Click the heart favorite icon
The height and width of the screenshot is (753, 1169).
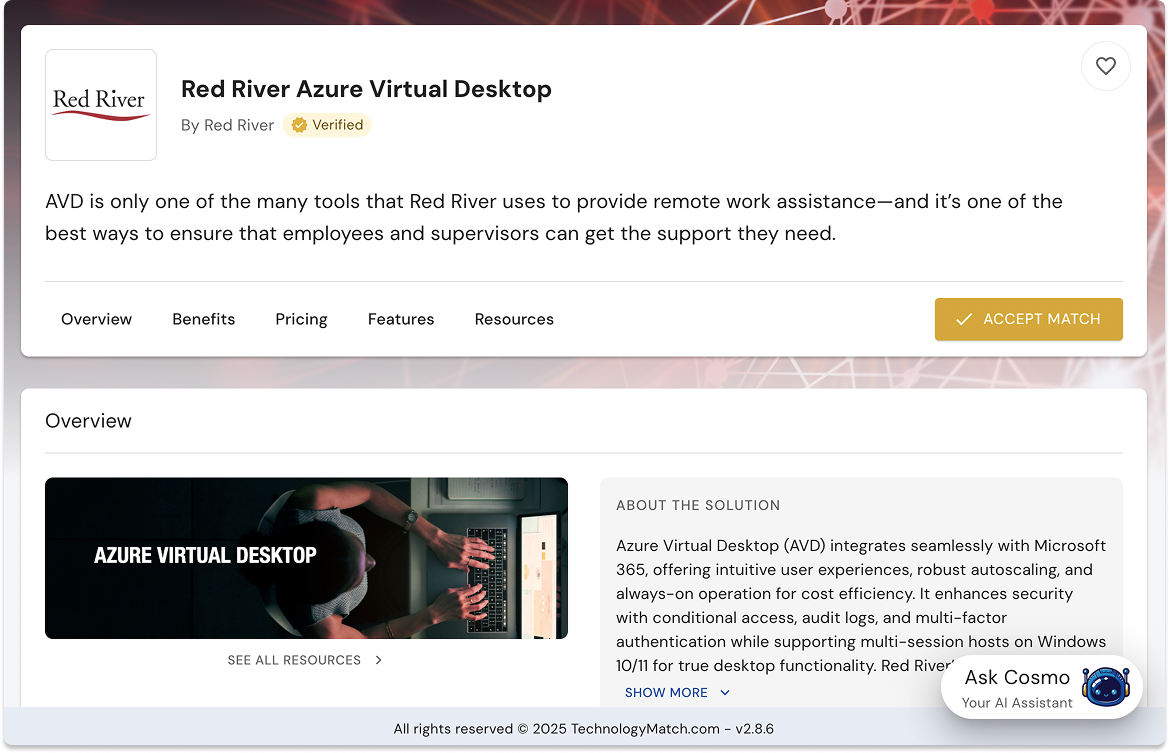1106,66
